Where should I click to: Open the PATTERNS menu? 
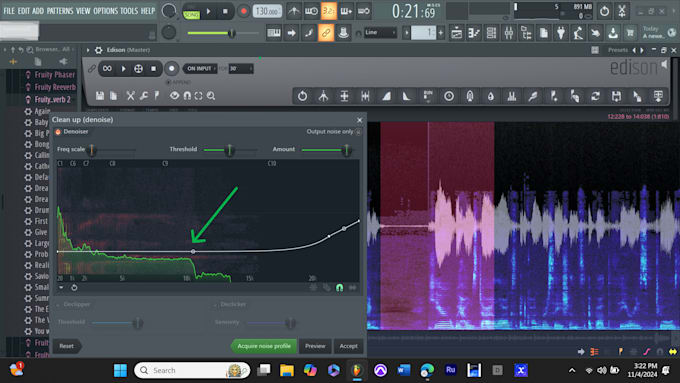coord(60,11)
